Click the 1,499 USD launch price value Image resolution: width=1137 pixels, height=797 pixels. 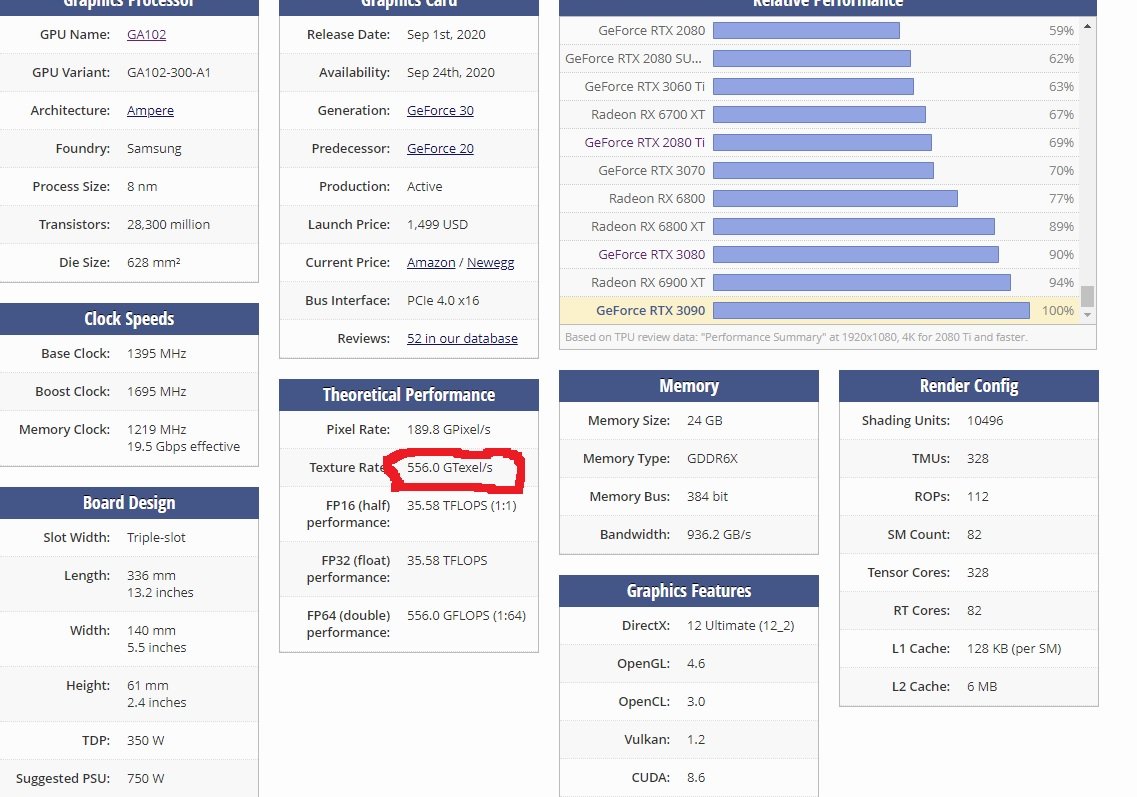pyautogui.click(x=437, y=224)
